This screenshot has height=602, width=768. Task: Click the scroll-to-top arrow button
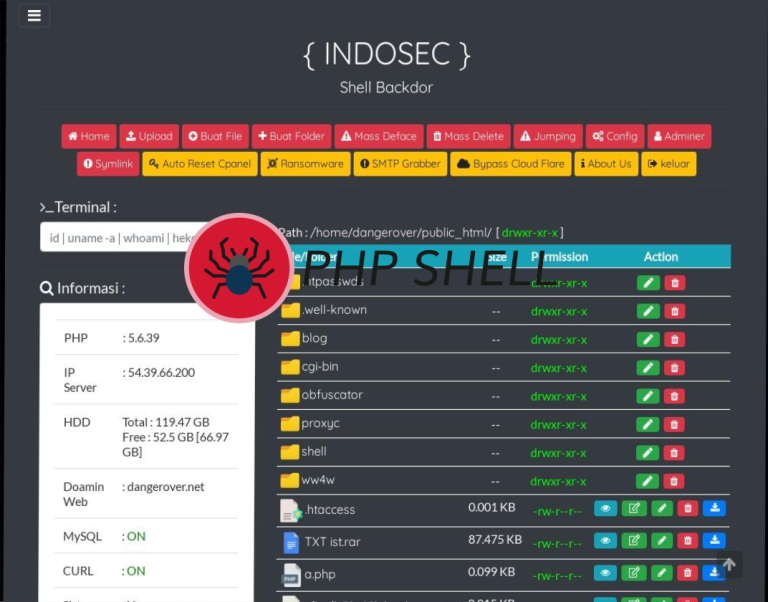[x=729, y=565]
